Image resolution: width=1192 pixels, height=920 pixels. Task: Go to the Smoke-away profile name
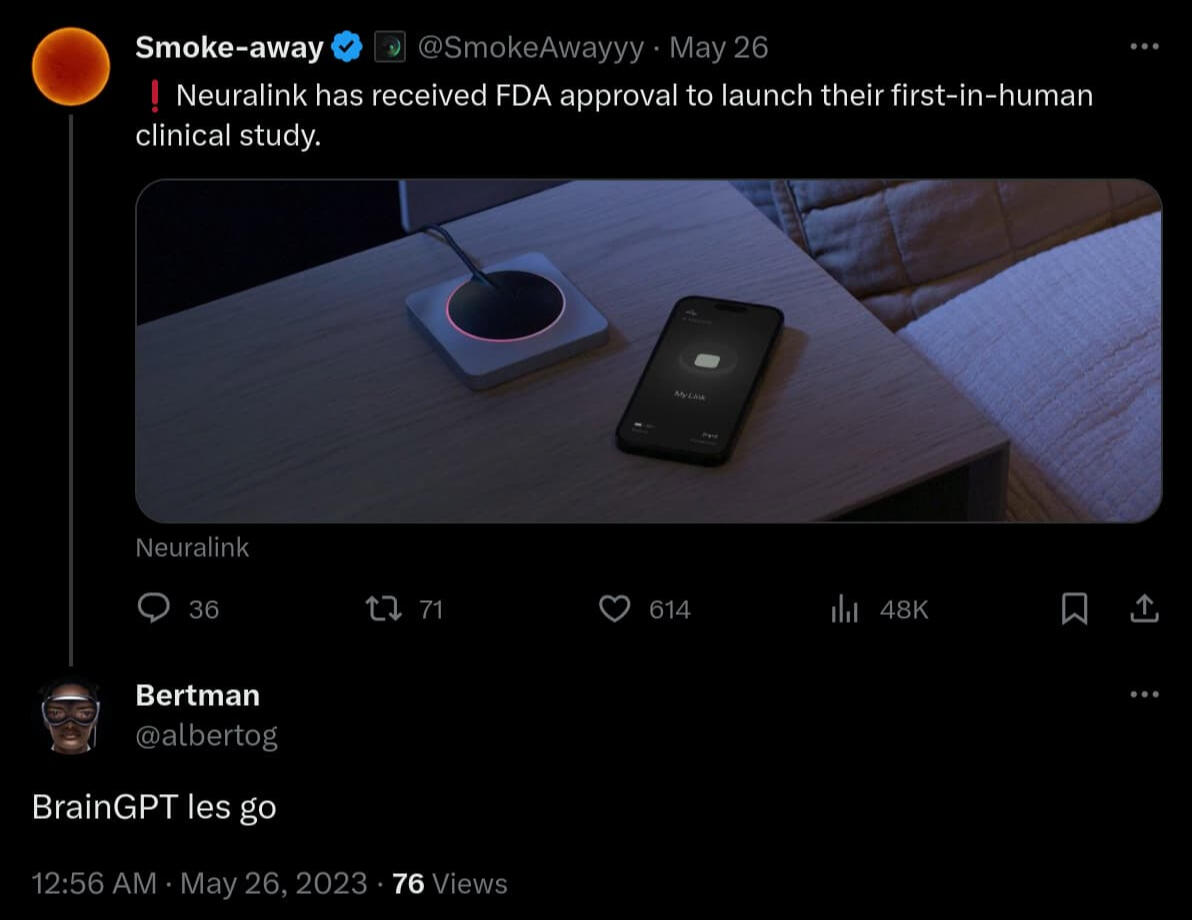(x=229, y=47)
